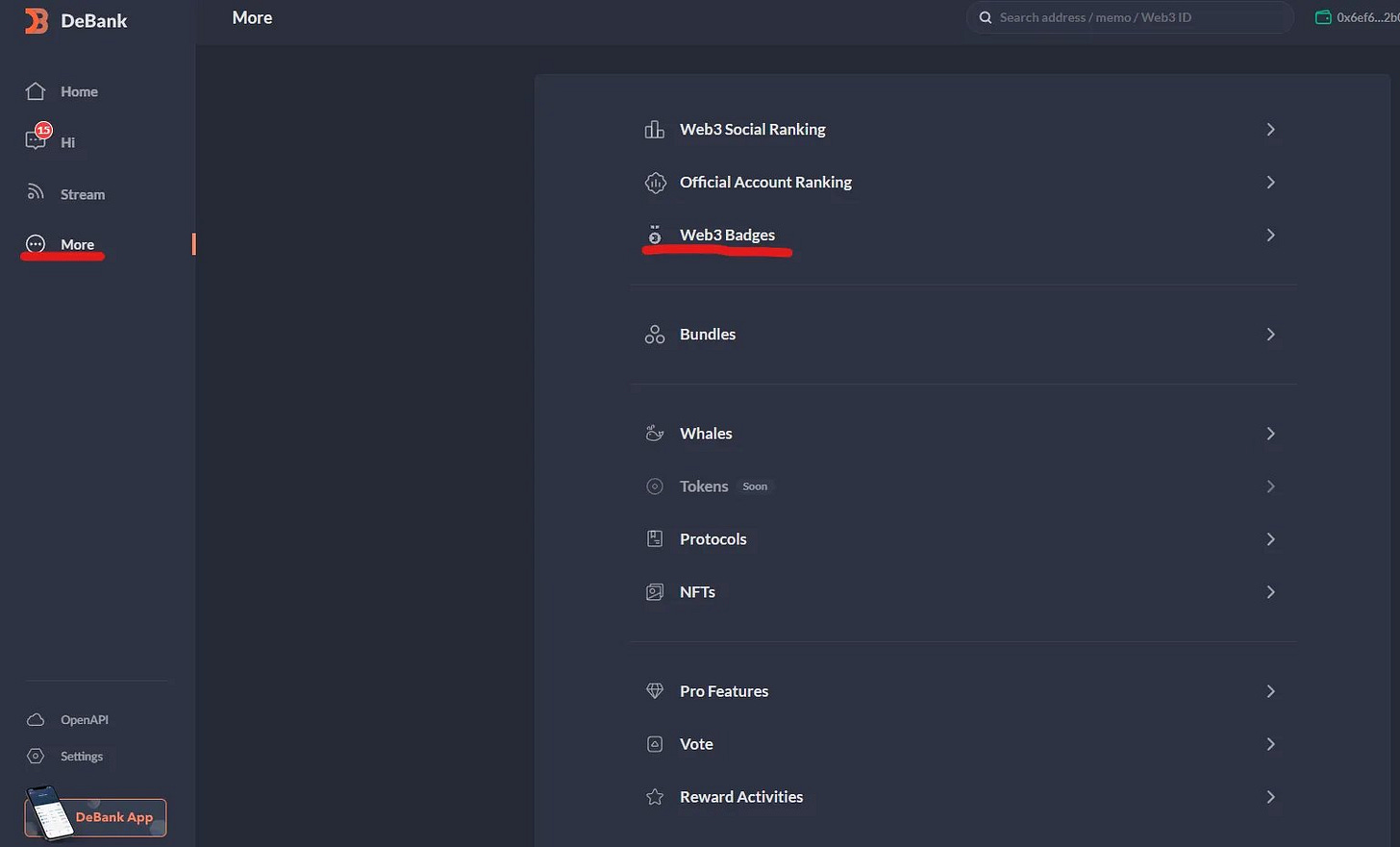Click the Settings gear icon

coord(36,756)
